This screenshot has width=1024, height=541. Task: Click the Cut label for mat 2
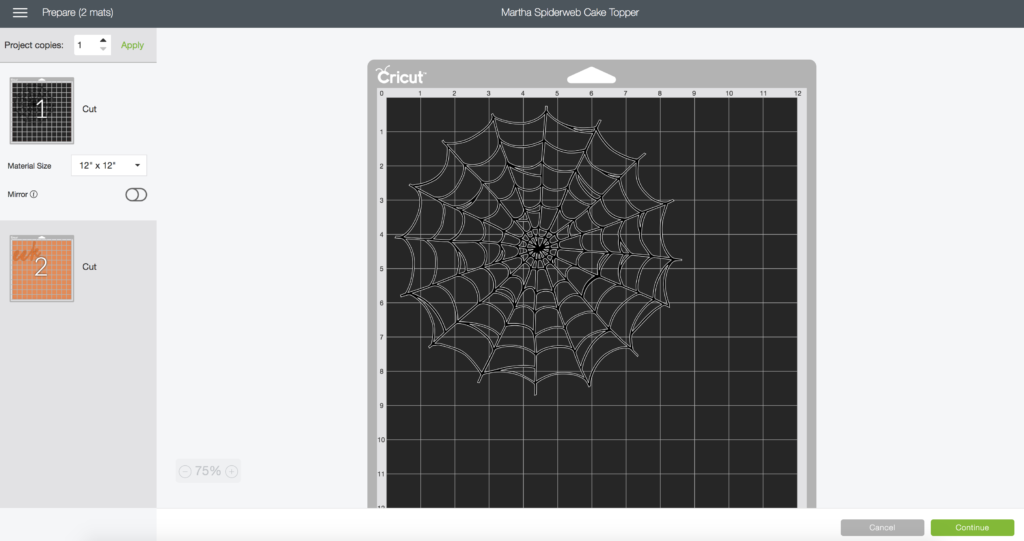tap(89, 267)
